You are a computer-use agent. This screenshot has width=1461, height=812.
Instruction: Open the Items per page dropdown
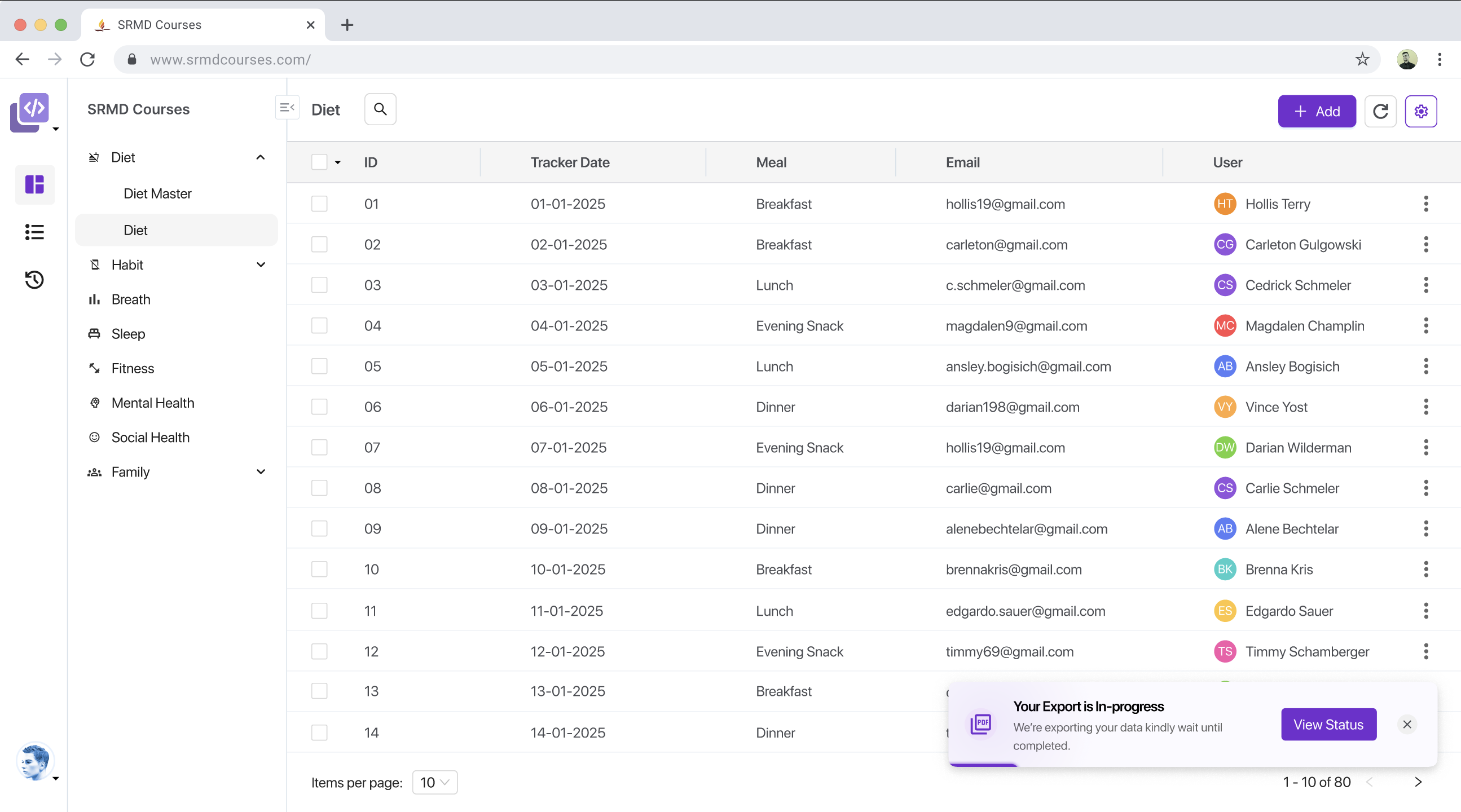tap(434, 782)
